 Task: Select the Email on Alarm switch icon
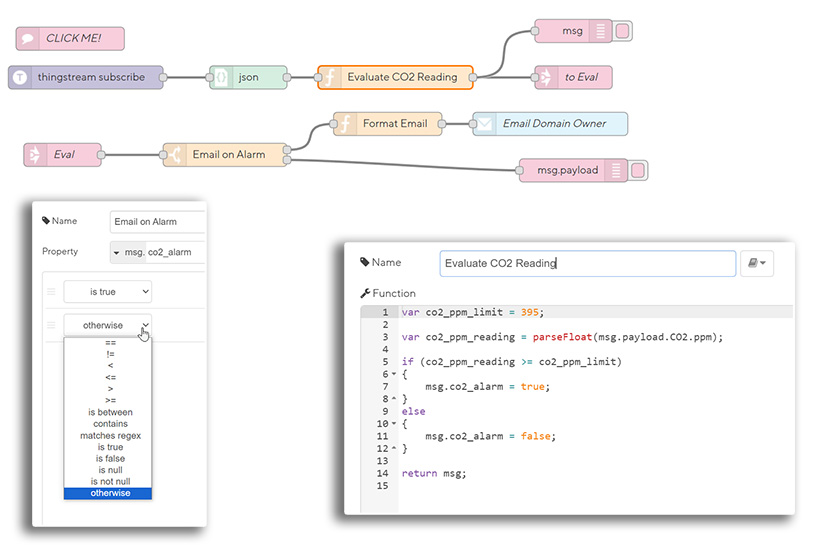[176, 155]
